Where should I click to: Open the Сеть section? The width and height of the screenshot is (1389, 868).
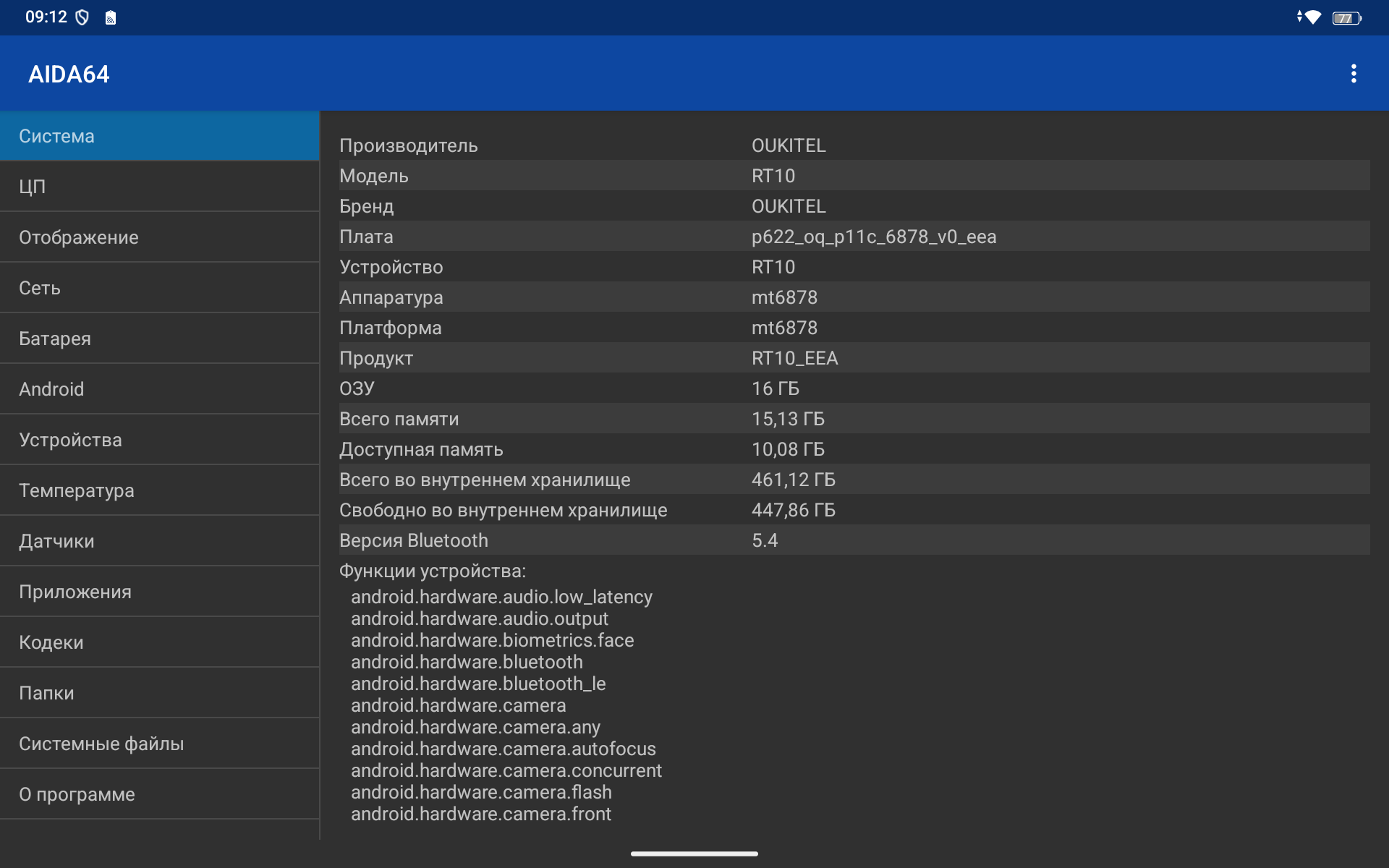pos(159,288)
